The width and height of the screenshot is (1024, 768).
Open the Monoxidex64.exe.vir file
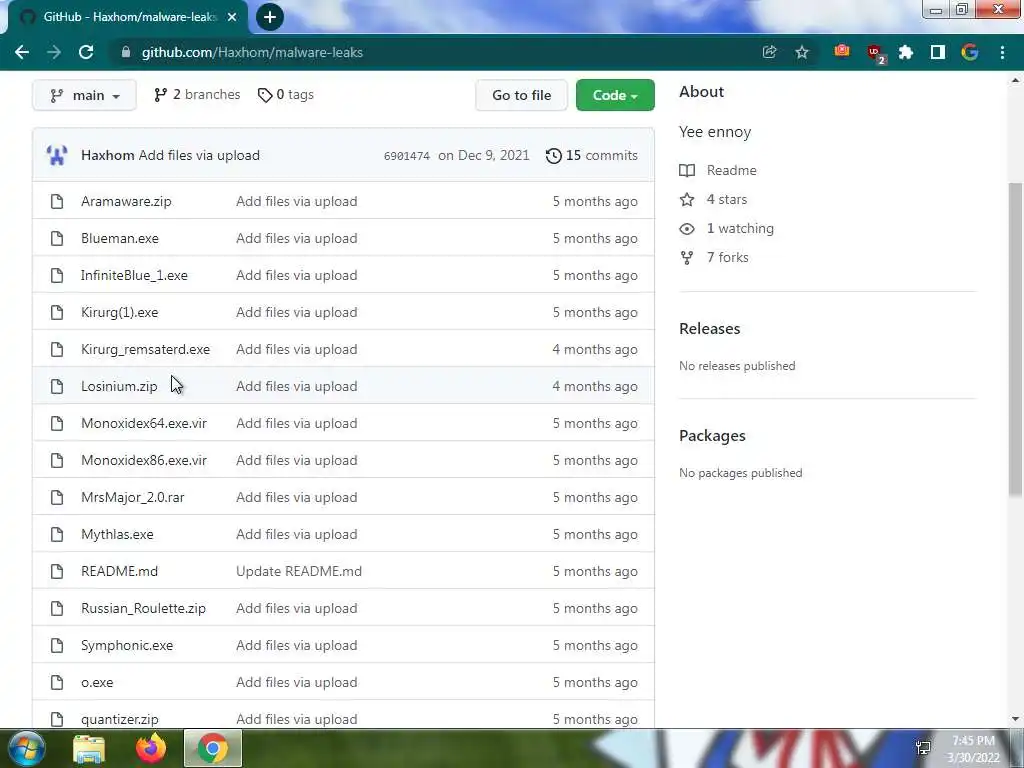coord(144,423)
